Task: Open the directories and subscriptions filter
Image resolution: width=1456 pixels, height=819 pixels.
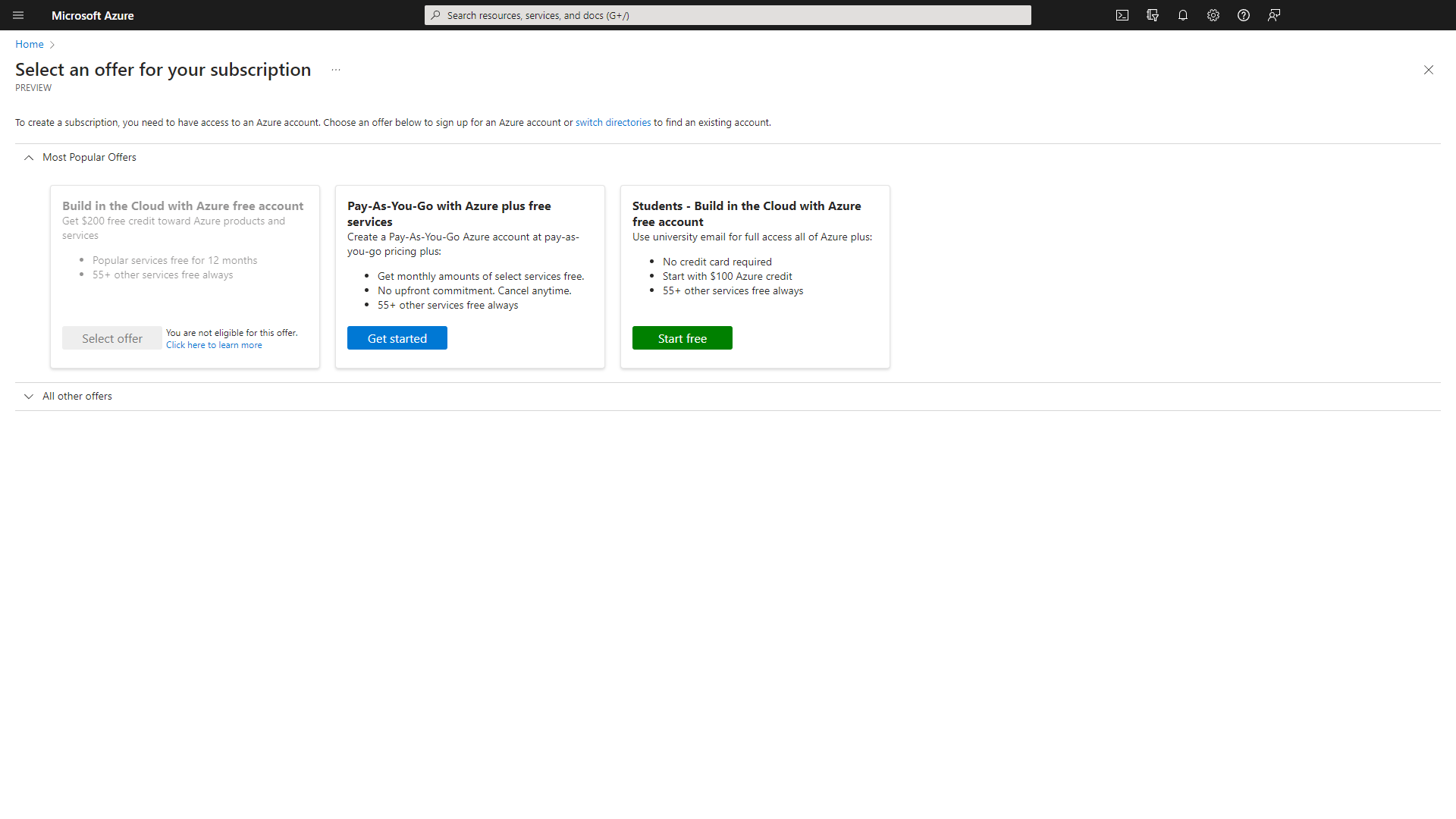Action: 1153,15
